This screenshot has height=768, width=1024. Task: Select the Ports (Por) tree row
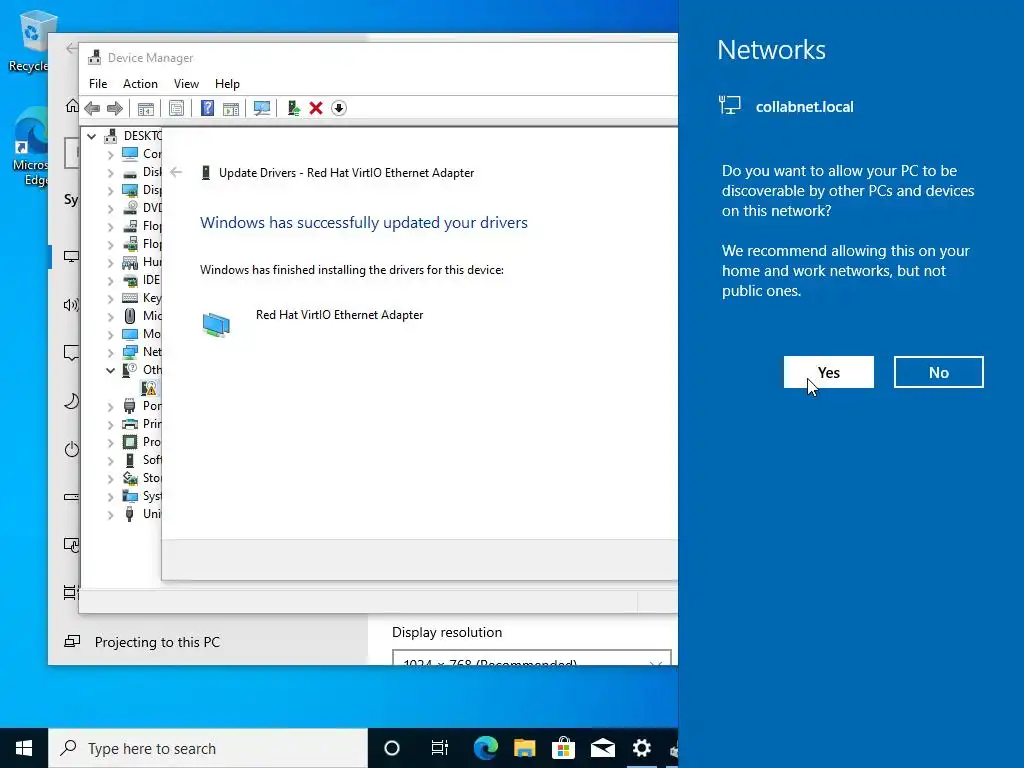[141, 406]
